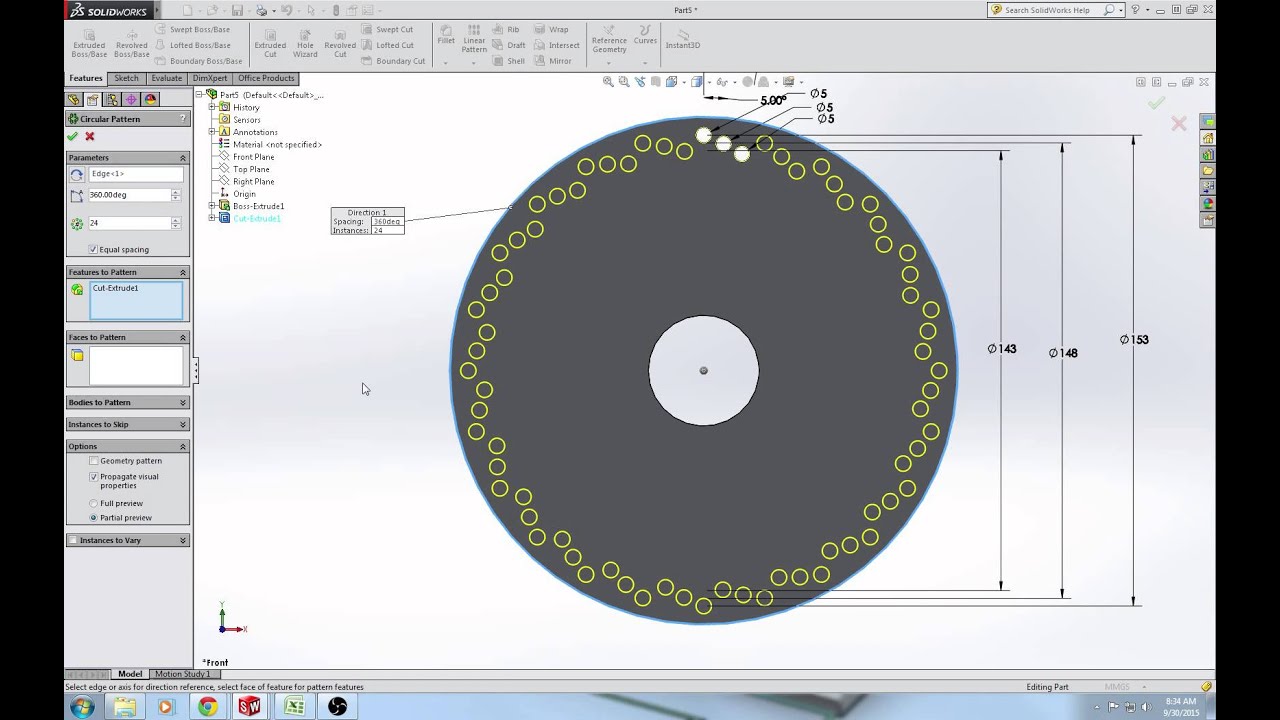
Task: Collapse the Options section
Action: coord(183,446)
